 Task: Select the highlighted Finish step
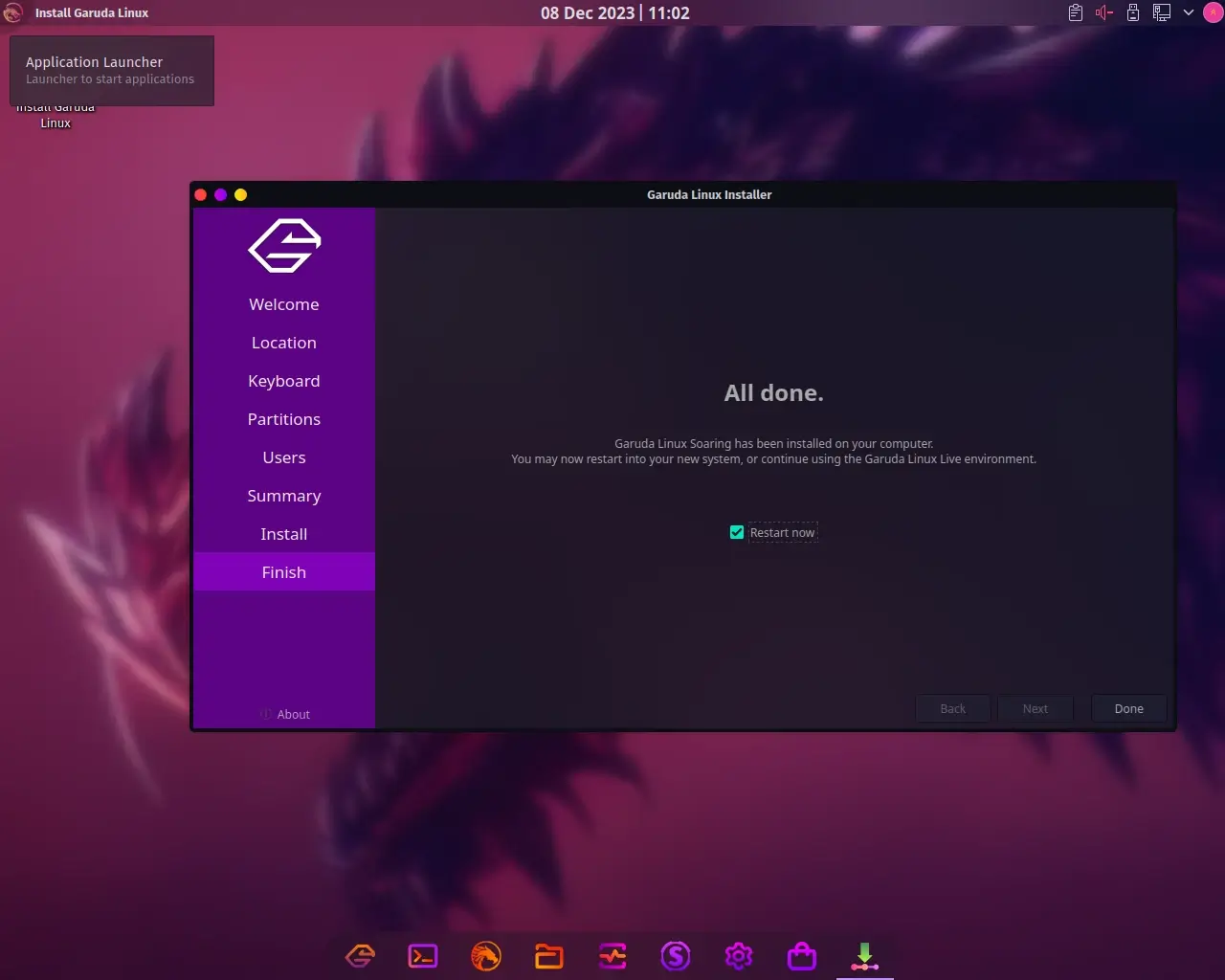pos(284,572)
